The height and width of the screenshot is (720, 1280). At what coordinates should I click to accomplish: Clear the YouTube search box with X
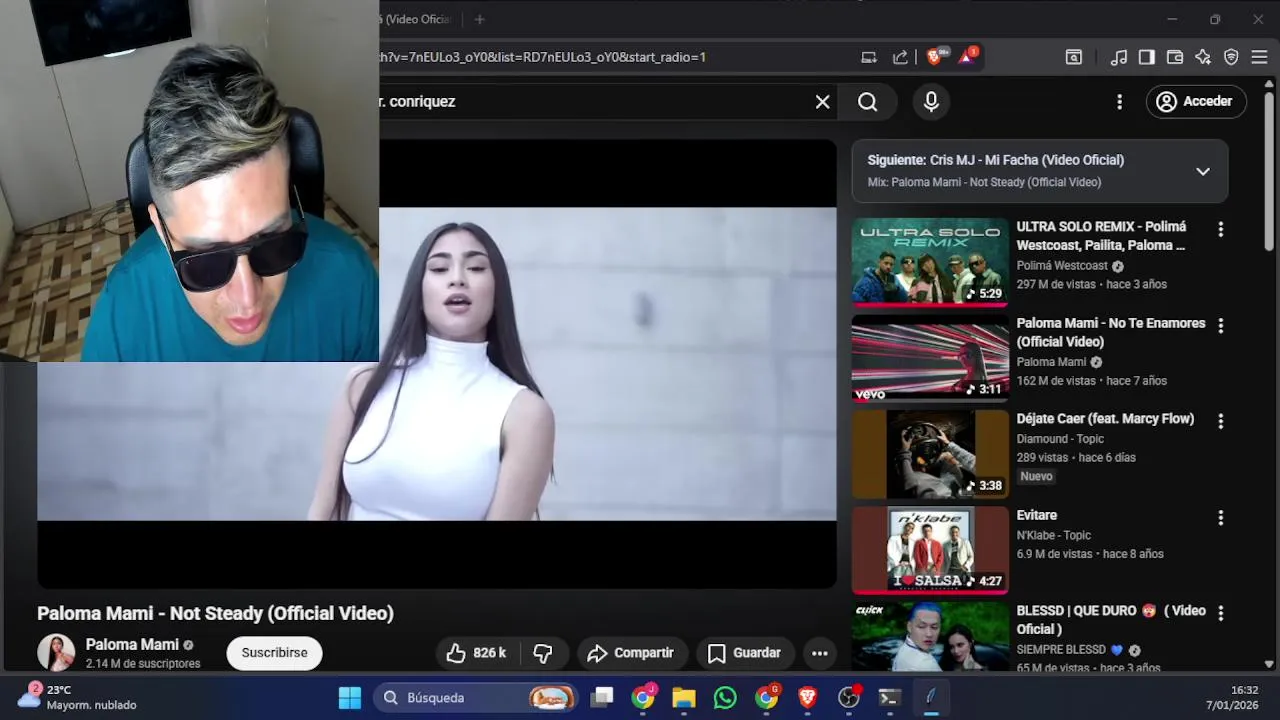pos(822,101)
